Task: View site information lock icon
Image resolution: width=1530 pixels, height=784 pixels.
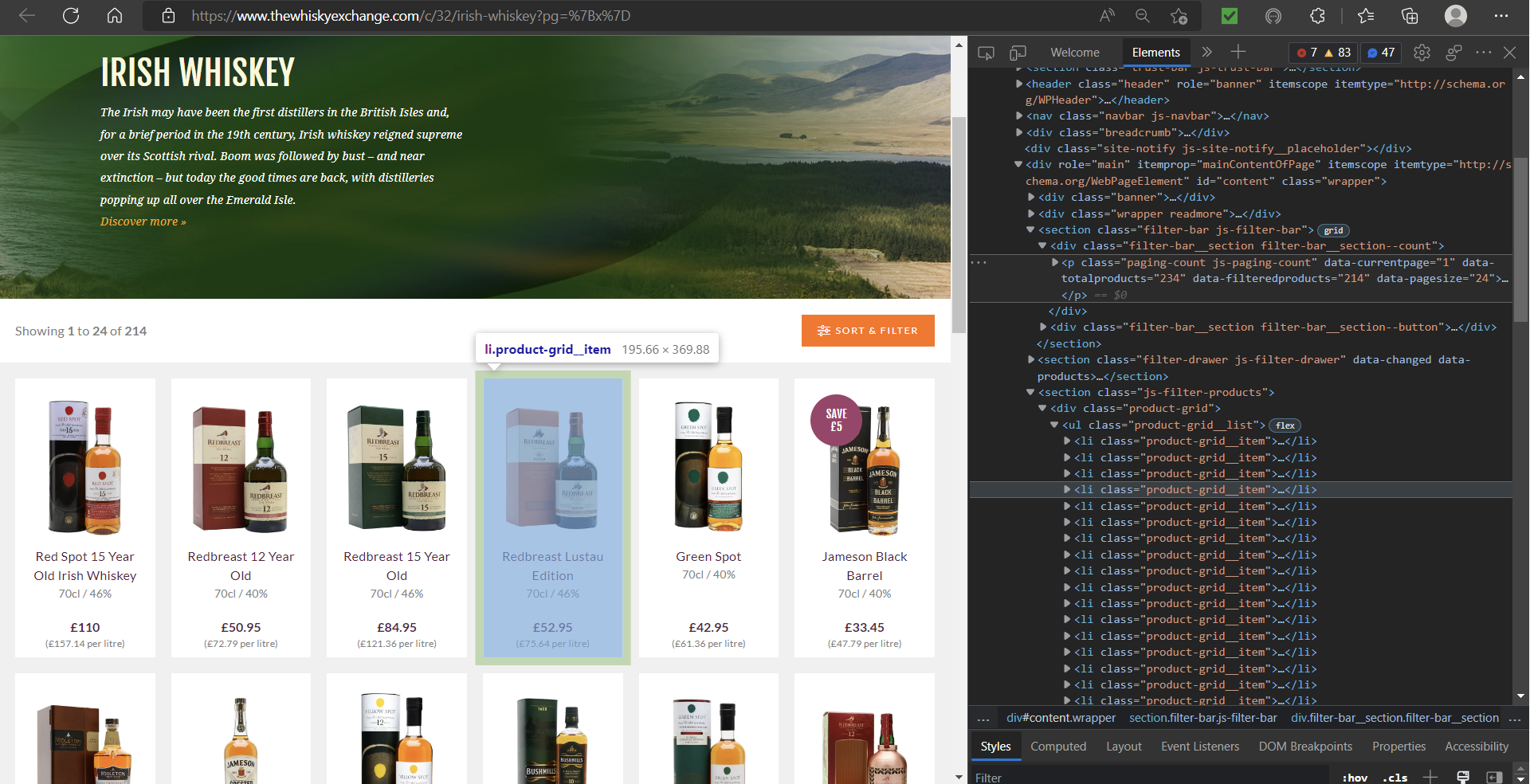Action: 168,16
